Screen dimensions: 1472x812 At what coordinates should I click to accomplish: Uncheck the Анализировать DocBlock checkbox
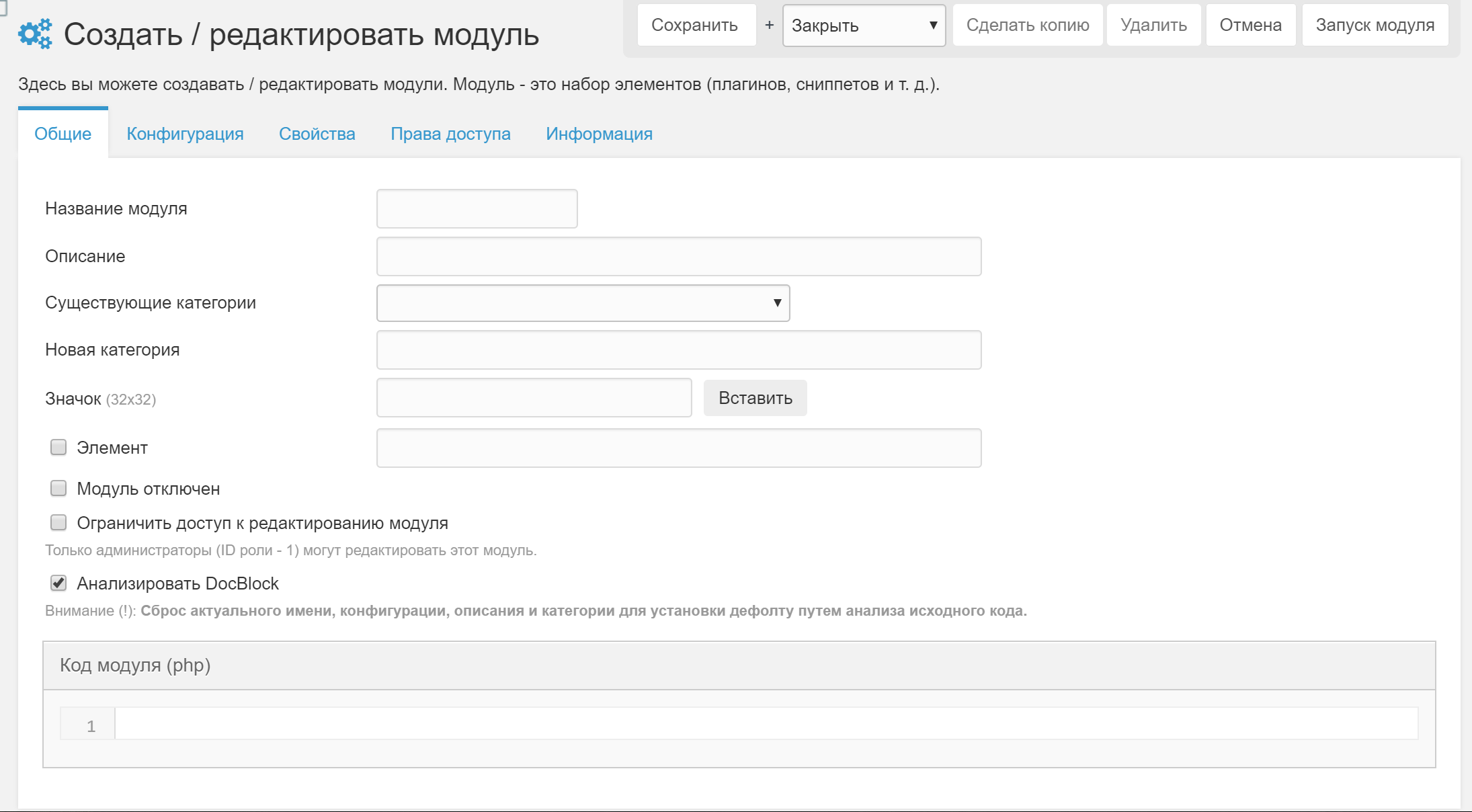coord(58,583)
